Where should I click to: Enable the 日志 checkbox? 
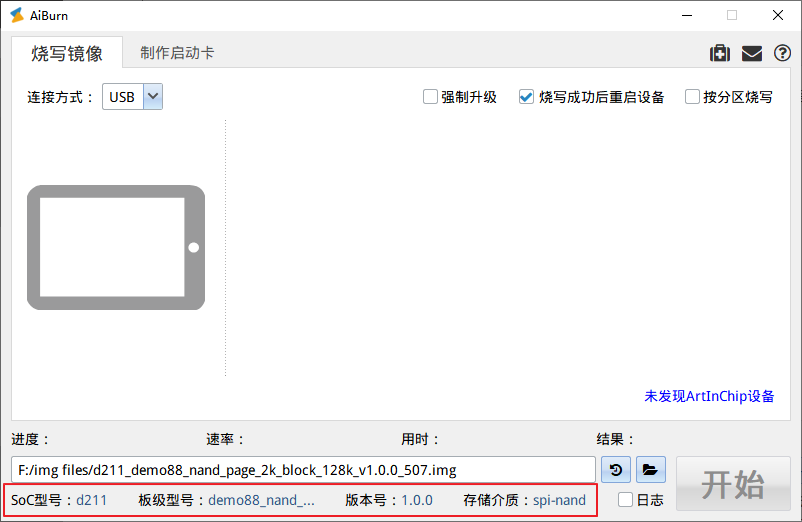coord(625,500)
